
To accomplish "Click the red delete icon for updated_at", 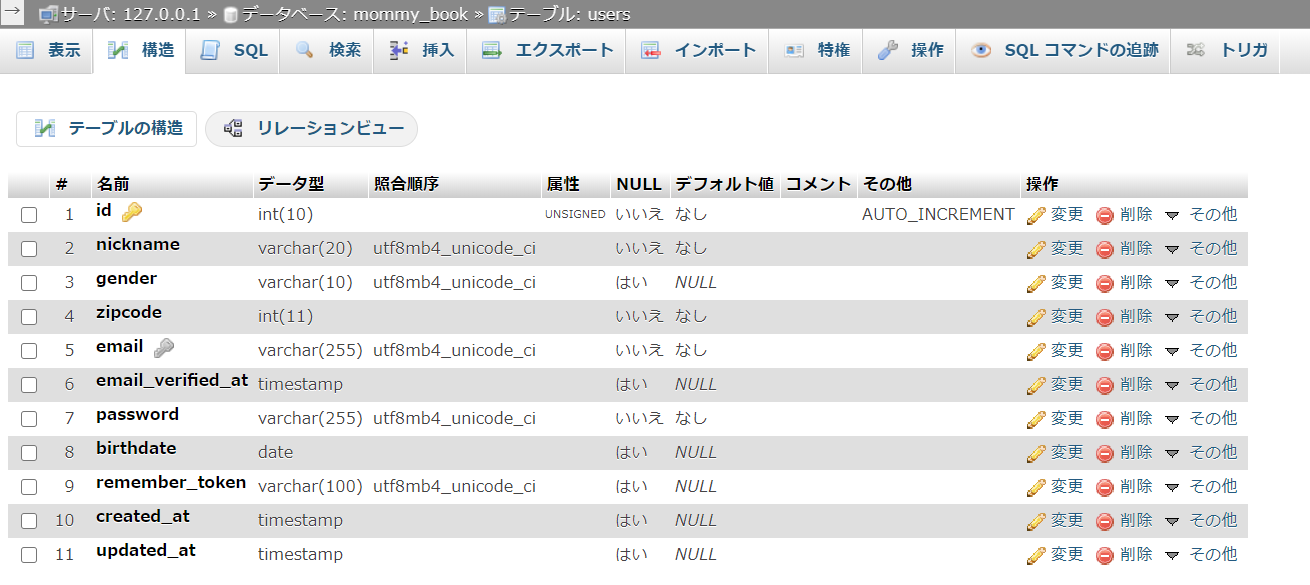I will click(1105, 555).
